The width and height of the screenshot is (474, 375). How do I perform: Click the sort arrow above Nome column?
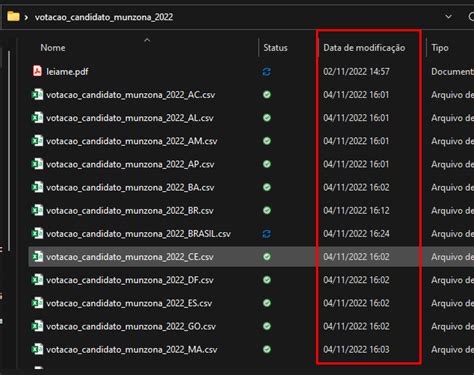147,40
